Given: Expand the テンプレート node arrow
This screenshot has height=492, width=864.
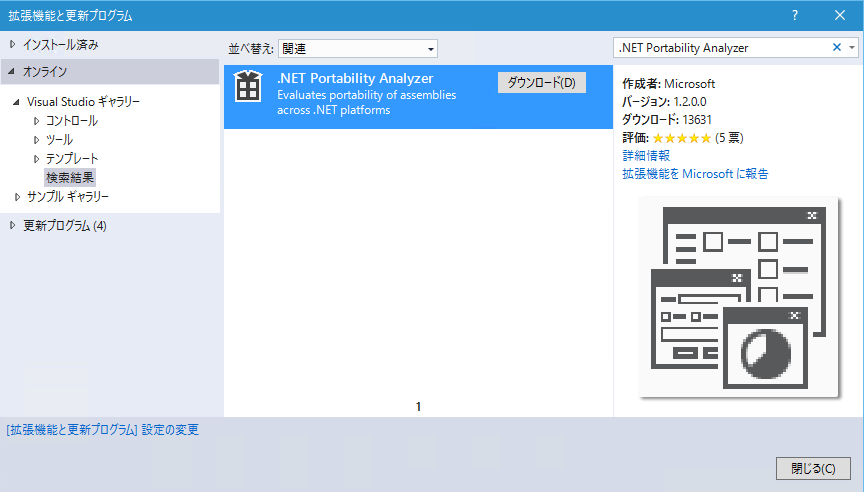Looking at the screenshot, I should tap(36, 159).
